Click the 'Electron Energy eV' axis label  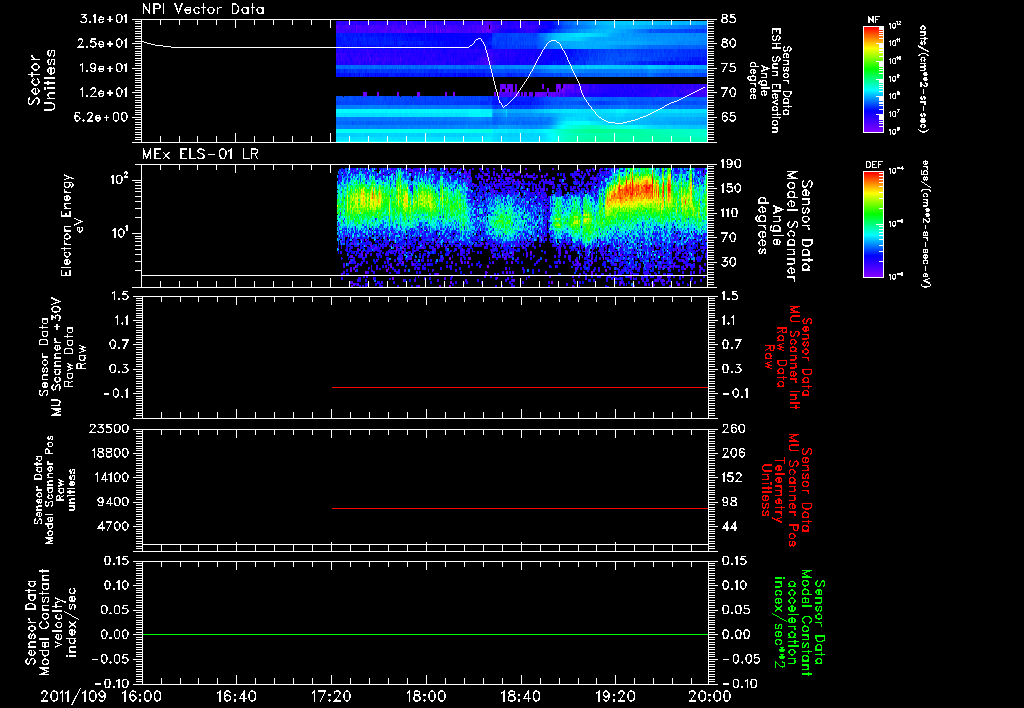(71, 225)
